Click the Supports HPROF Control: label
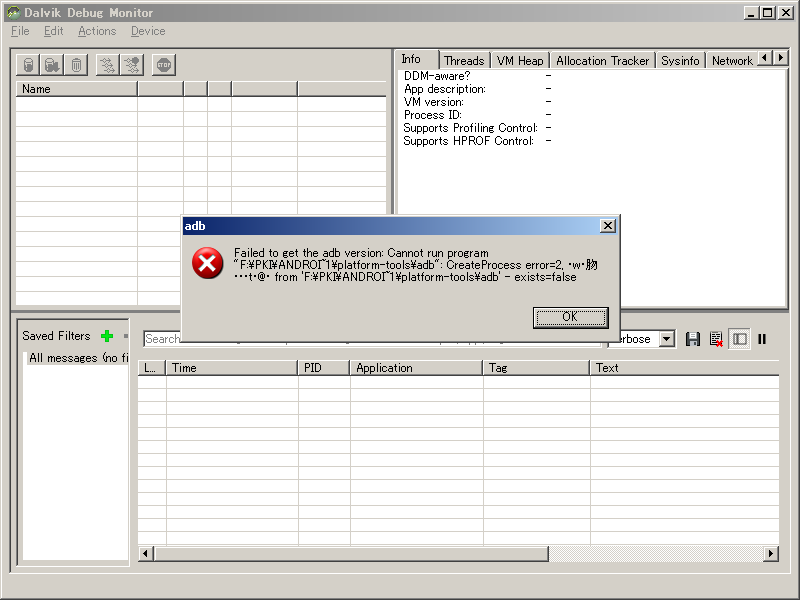Viewport: 800px width, 600px height. click(x=468, y=141)
